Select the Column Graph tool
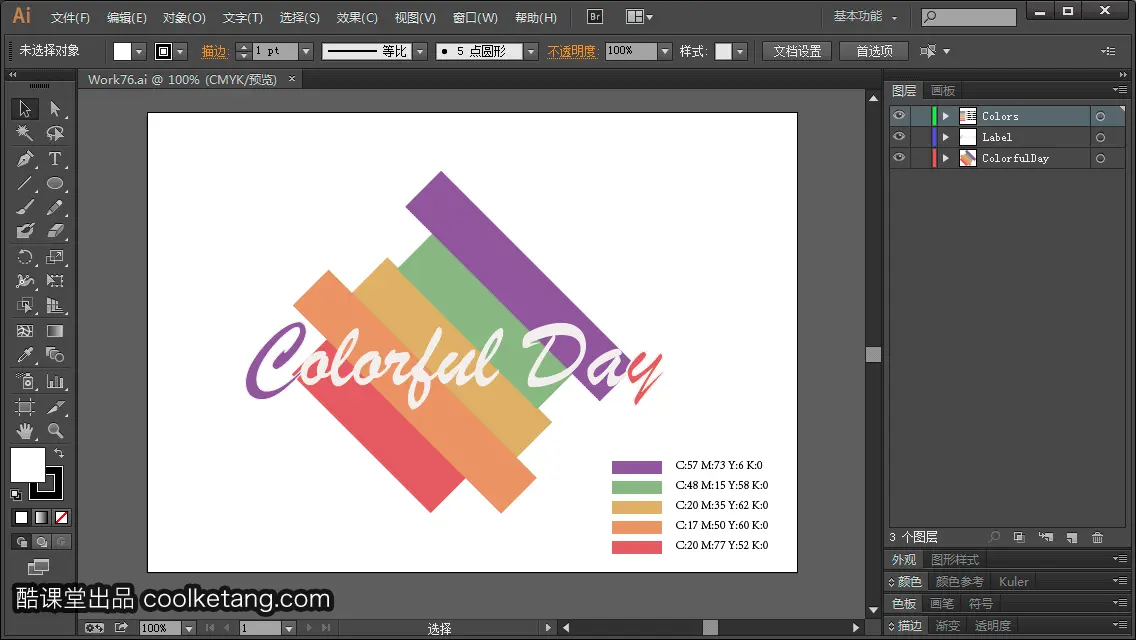Image resolution: width=1136 pixels, height=640 pixels. [55, 381]
